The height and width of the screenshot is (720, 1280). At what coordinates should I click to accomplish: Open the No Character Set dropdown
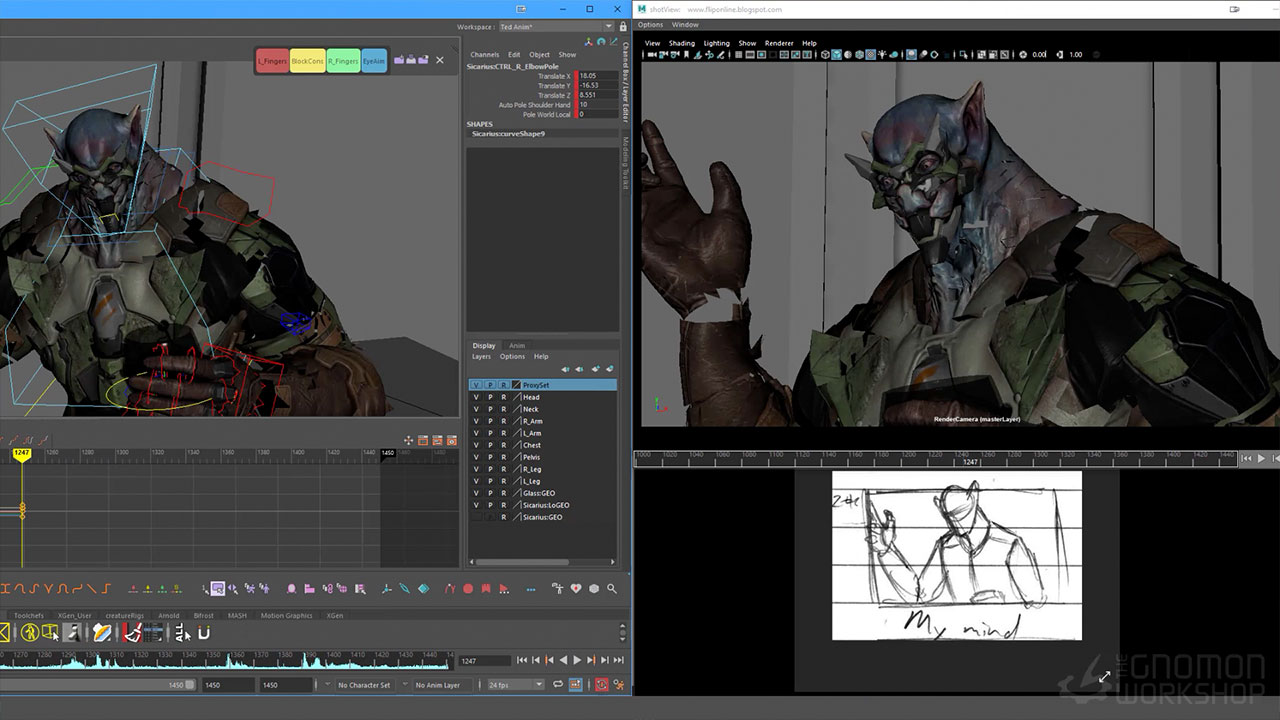(x=365, y=685)
